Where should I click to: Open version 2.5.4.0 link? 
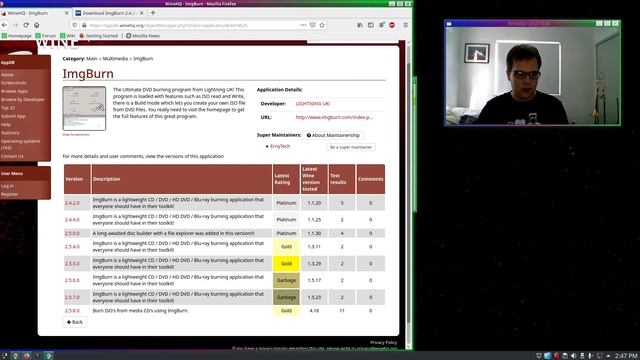[x=72, y=247]
